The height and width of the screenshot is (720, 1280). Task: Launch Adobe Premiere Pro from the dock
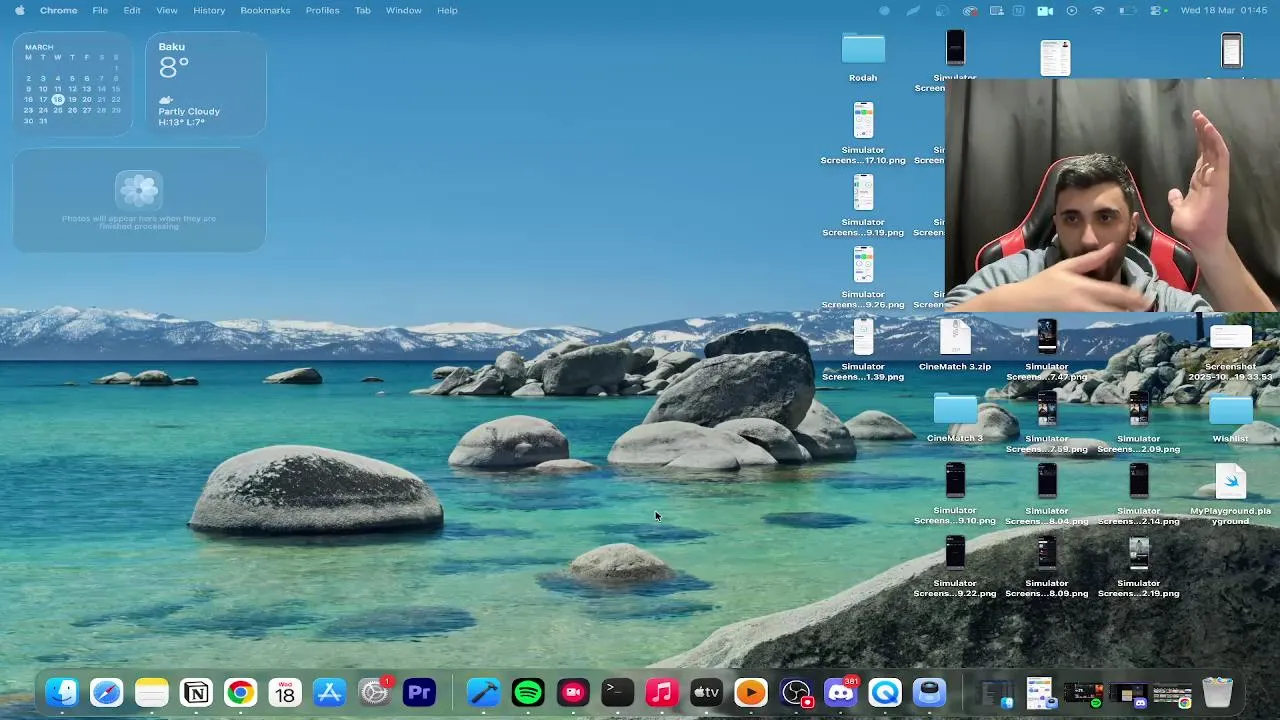click(x=419, y=692)
